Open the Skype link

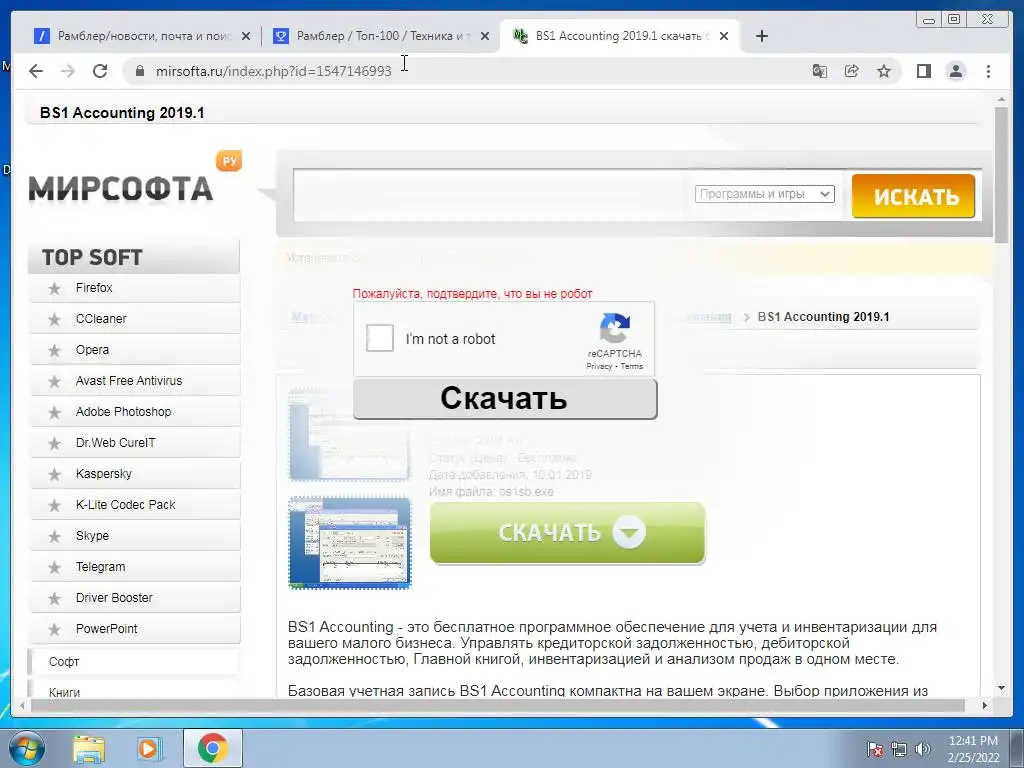(92, 536)
